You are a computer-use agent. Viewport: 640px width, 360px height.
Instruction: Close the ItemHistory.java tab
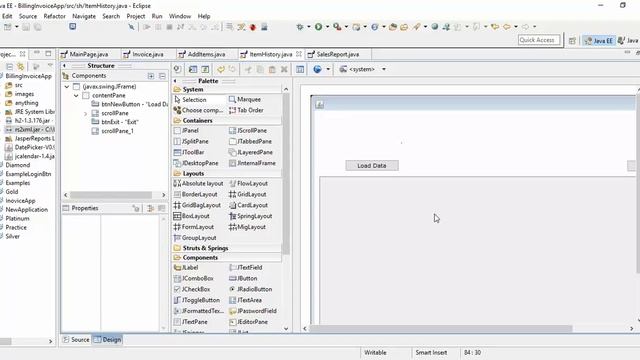point(299,54)
